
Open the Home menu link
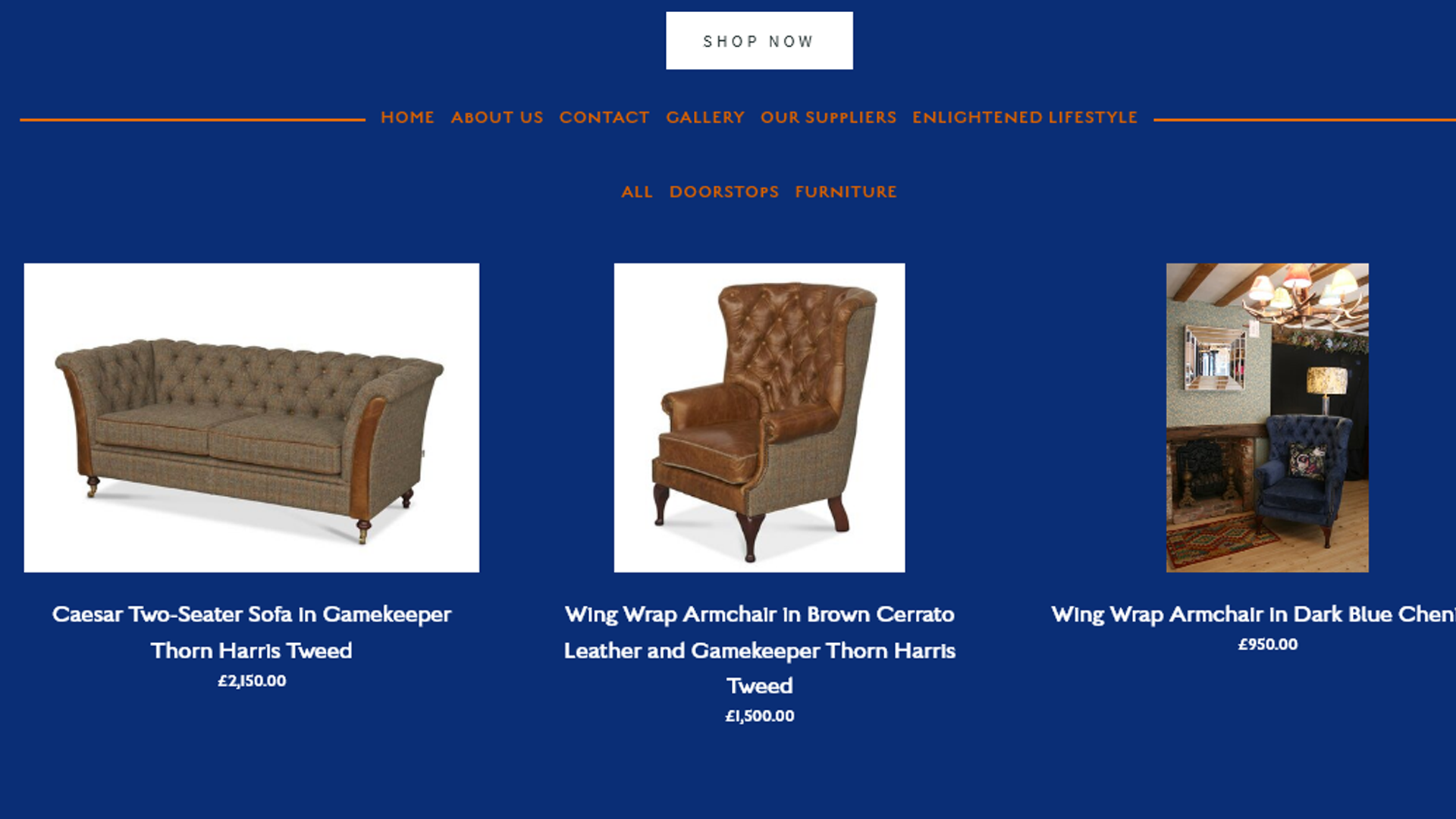[x=407, y=118]
